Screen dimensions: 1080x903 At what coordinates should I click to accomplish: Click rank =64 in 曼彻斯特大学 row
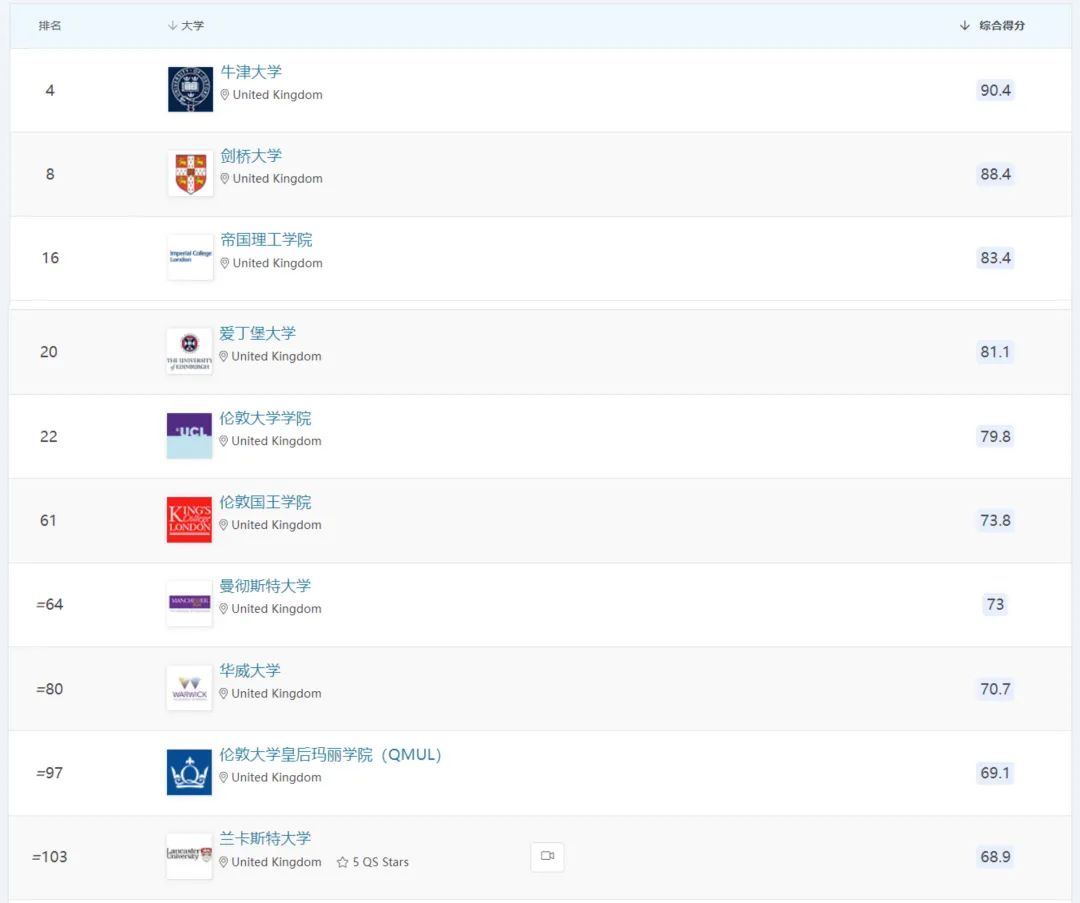pyautogui.click(x=50, y=605)
